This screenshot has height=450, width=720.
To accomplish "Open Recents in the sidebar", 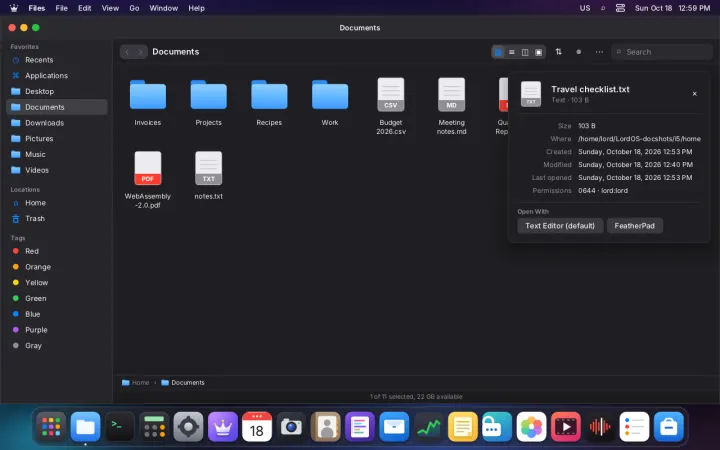I will [x=56, y=60].
